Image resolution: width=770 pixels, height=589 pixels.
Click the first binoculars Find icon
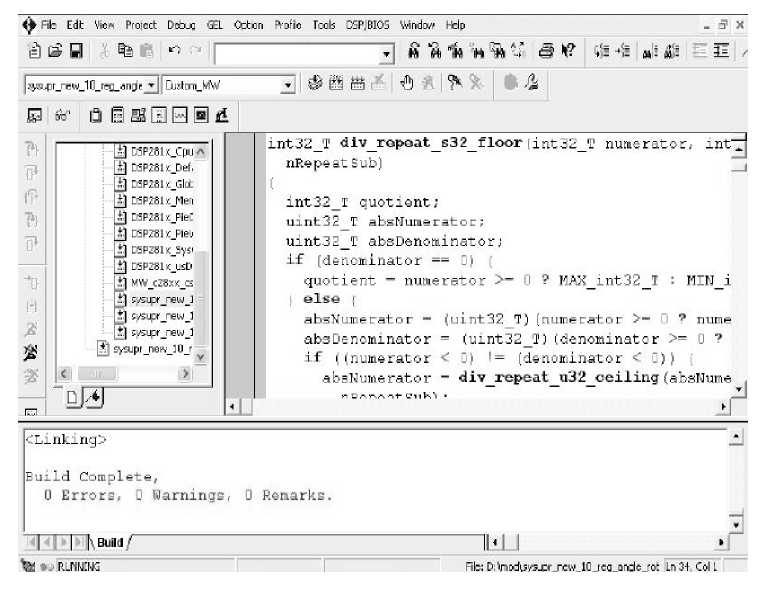(414, 51)
